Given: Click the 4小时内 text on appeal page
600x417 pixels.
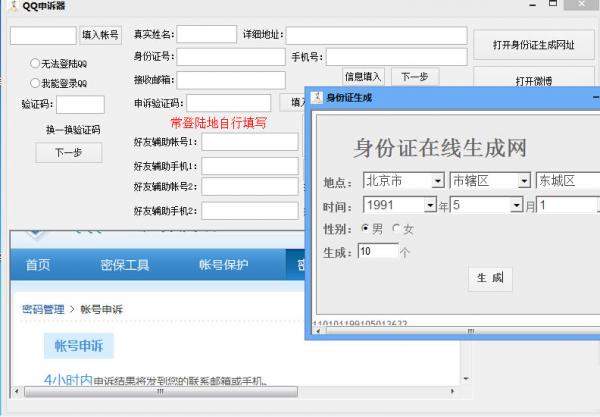Looking at the screenshot, I should (68, 380).
